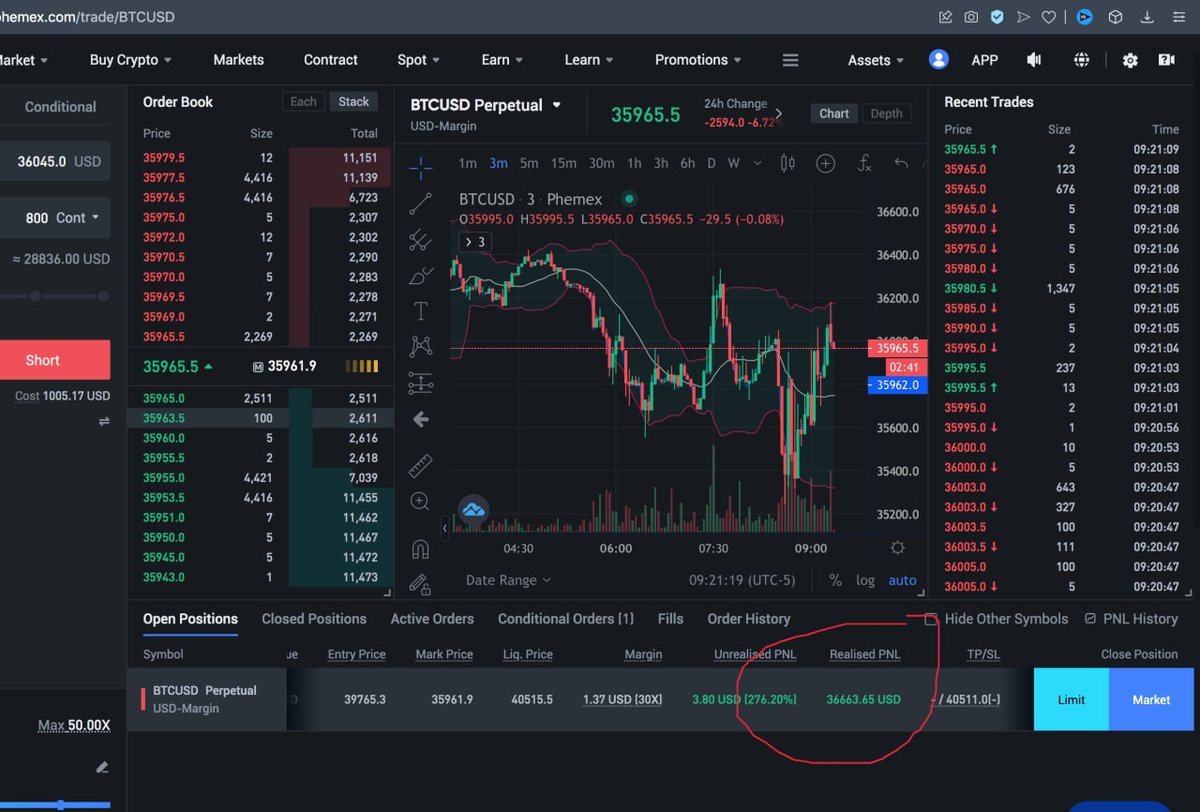1200x812 pixels.
Task: Select the Chart view button
Action: (x=834, y=113)
